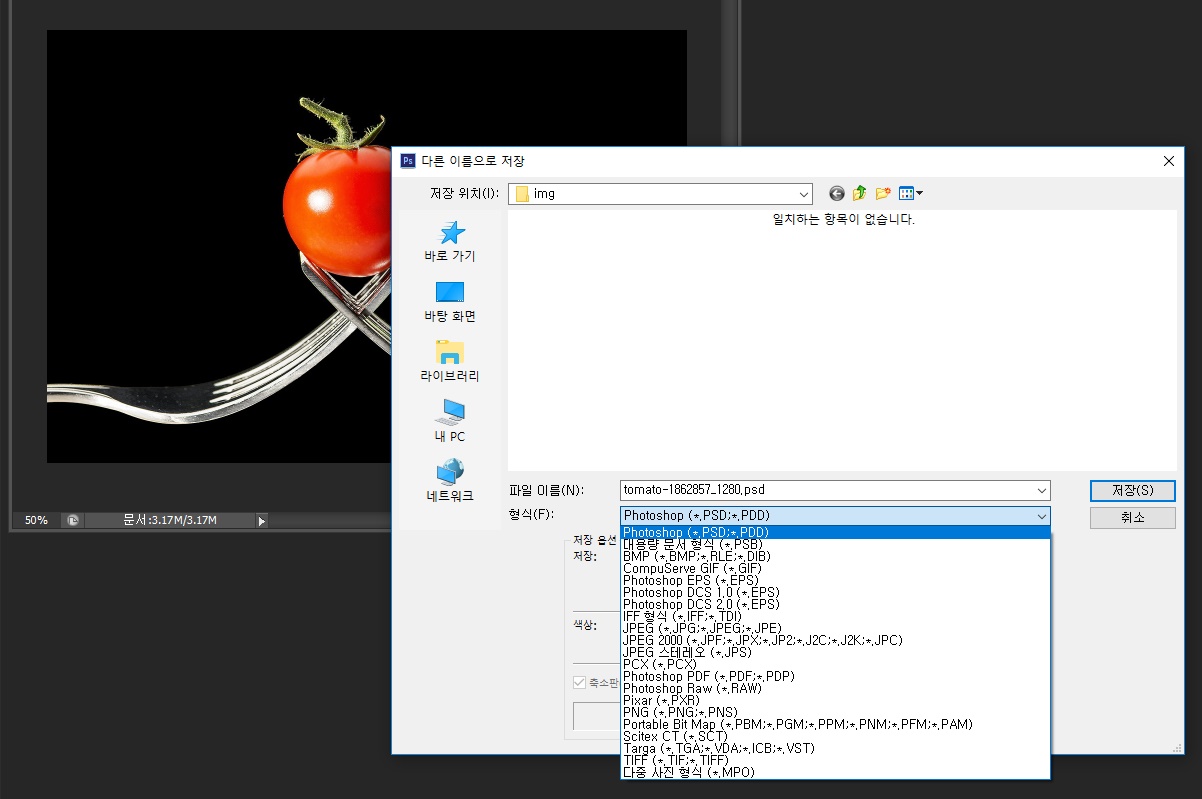1202x799 pixels.
Task: Open the view menu icon
Action: [x=910, y=194]
